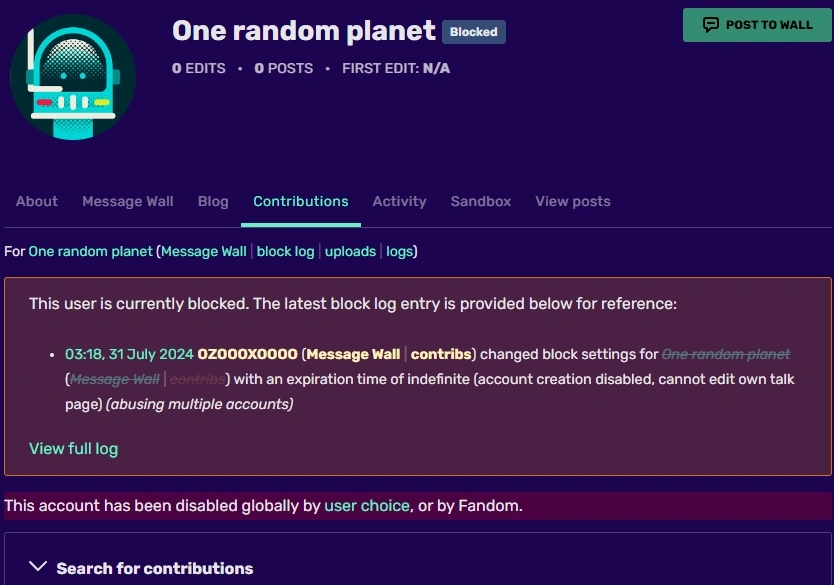
Task: Click the robot avatar profile picture
Action: 72,76
